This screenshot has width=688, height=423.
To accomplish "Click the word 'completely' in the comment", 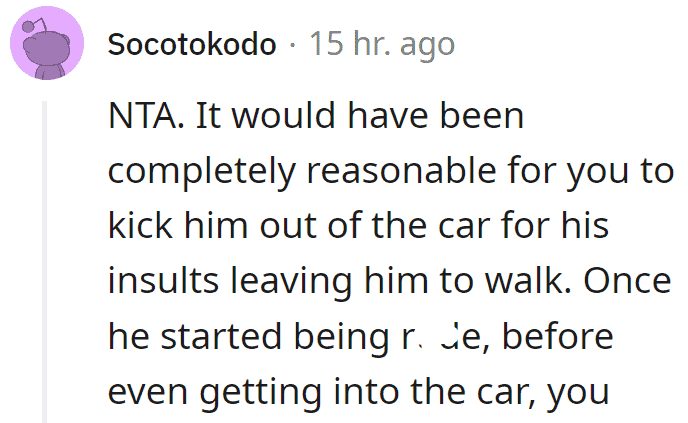I will (x=201, y=172).
